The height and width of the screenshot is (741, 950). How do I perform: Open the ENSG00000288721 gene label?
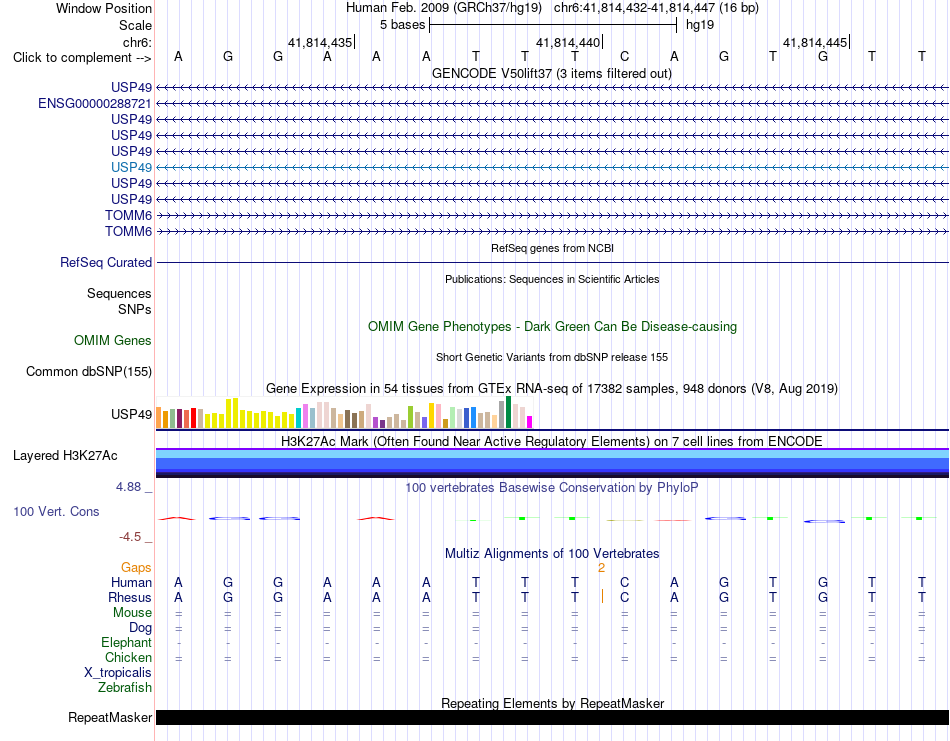[x=95, y=104]
